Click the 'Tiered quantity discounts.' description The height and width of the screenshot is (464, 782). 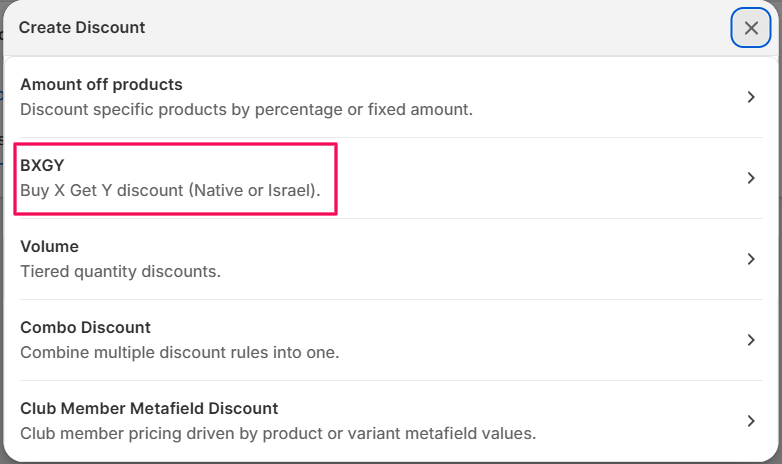point(120,271)
